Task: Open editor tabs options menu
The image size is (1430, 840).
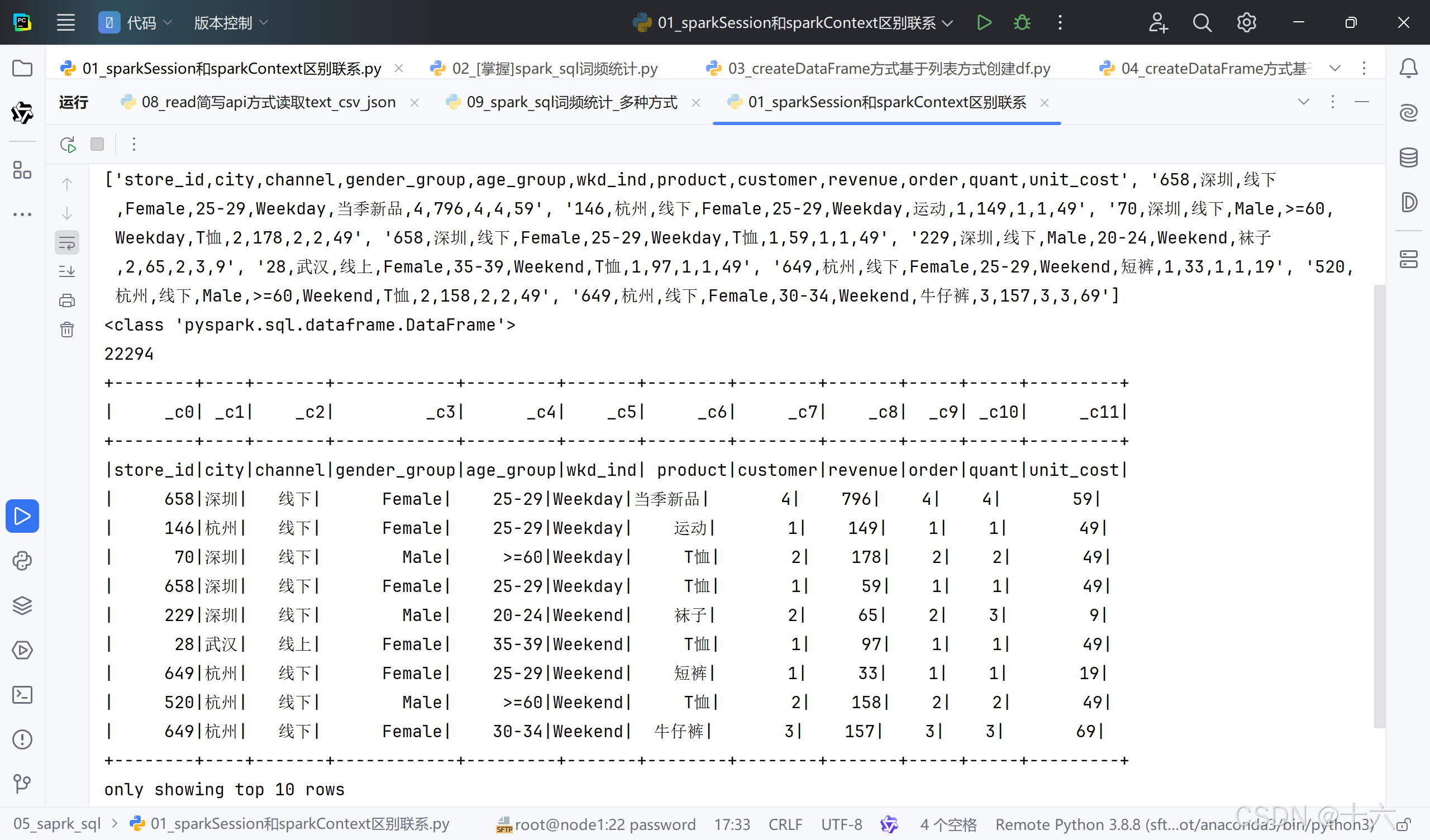Action: click(1364, 69)
